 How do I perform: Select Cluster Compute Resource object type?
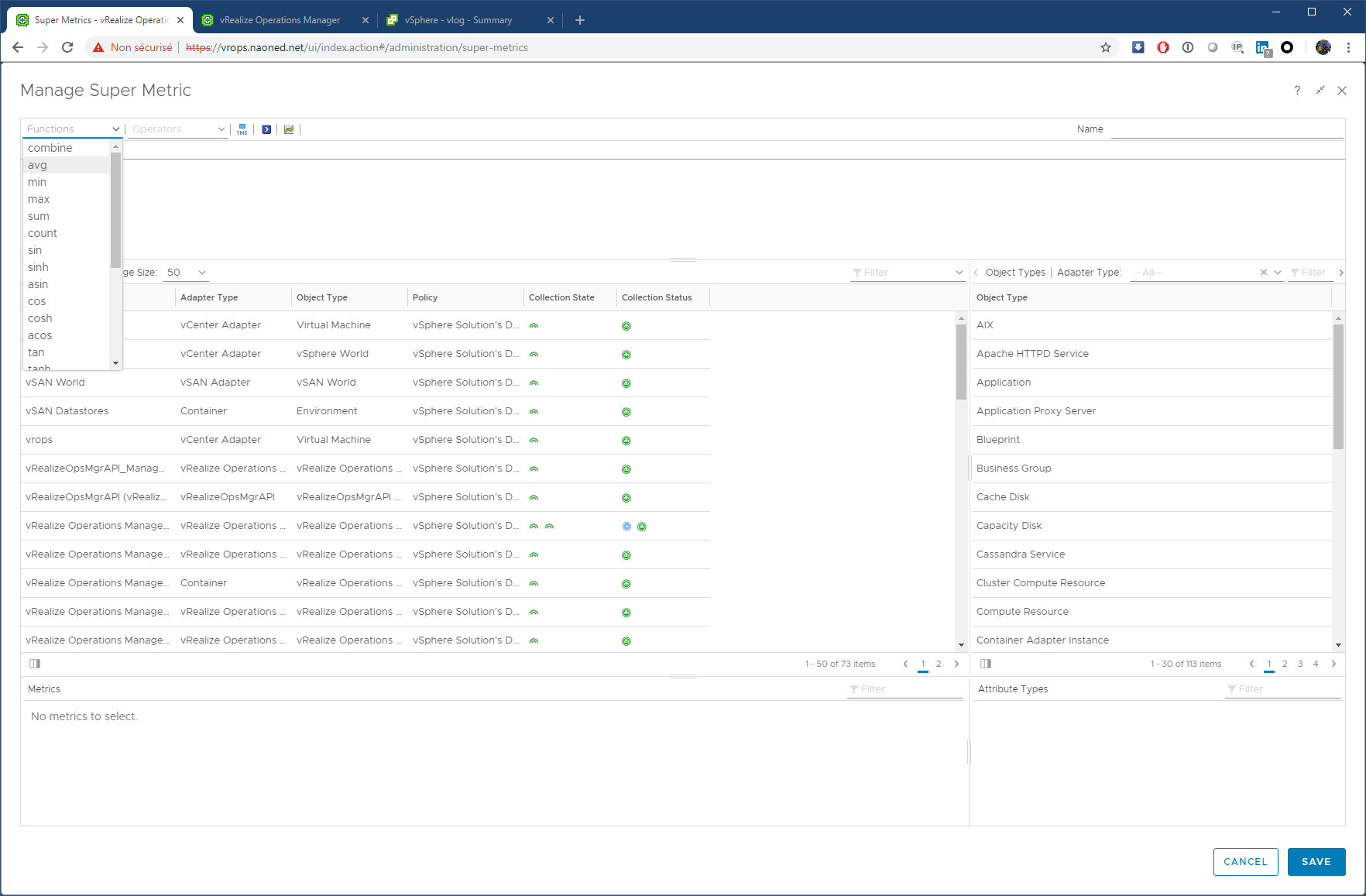(x=1041, y=583)
